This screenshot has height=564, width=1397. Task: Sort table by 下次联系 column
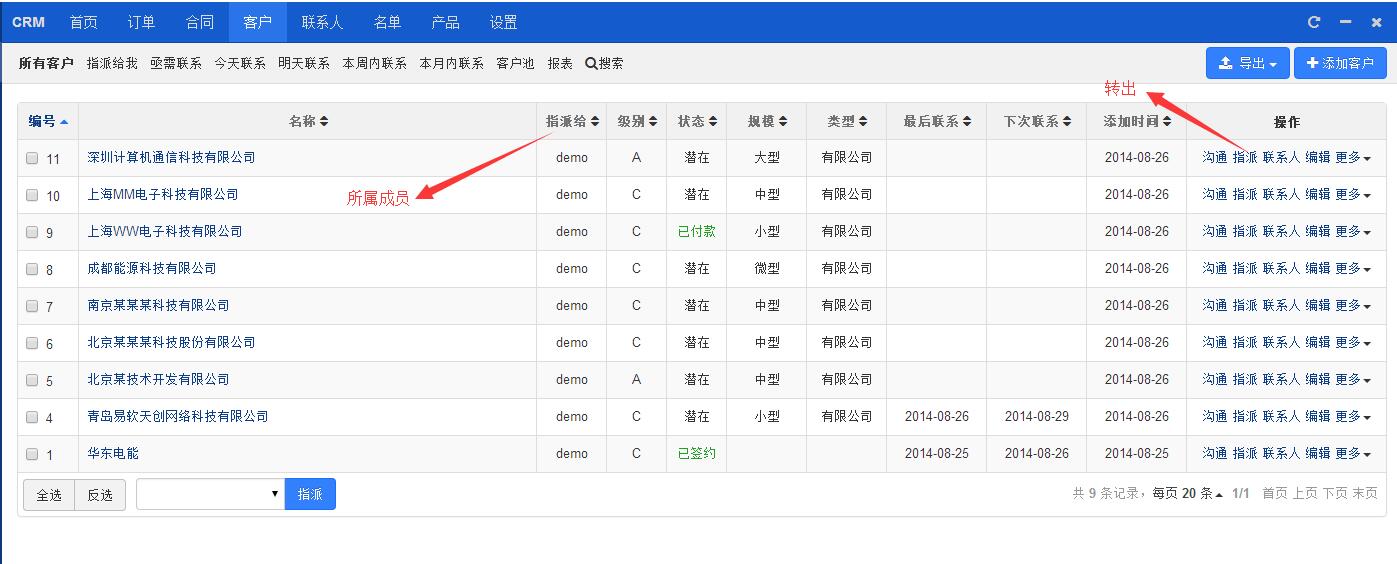pos(1037,121)
